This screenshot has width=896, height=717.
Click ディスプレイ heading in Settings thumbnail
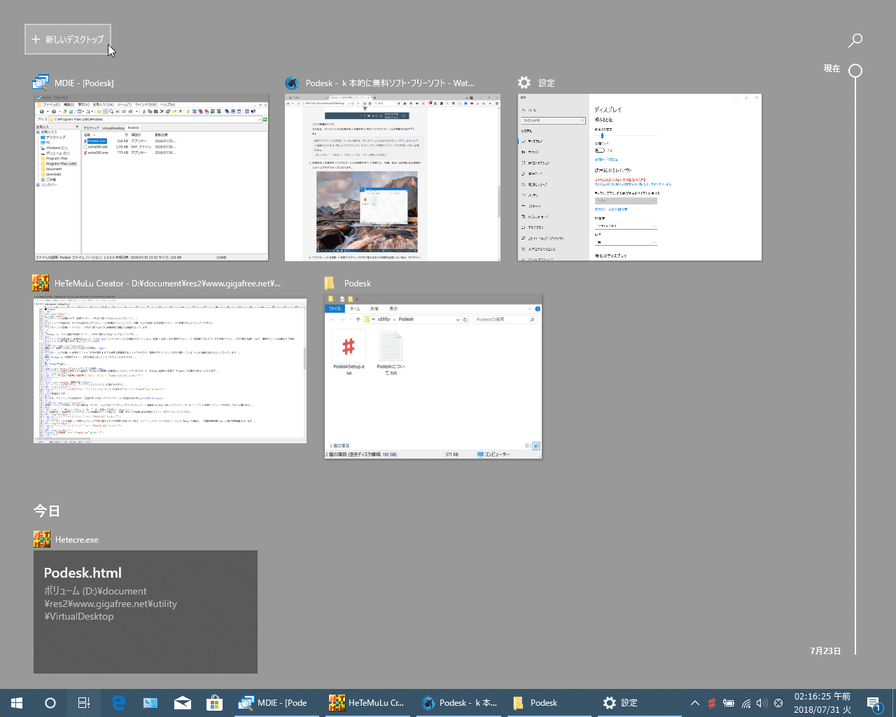607,109
